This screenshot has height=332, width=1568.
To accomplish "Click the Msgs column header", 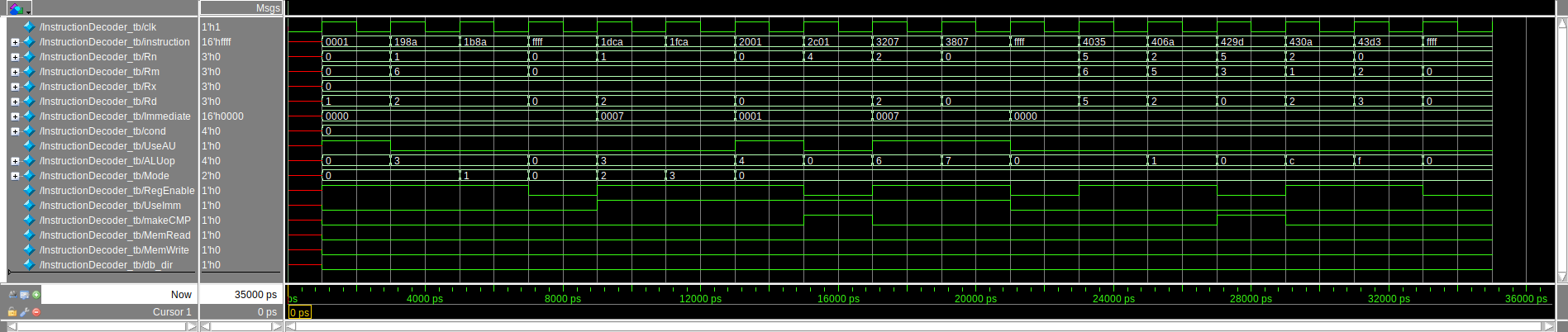I will point(241,8).
